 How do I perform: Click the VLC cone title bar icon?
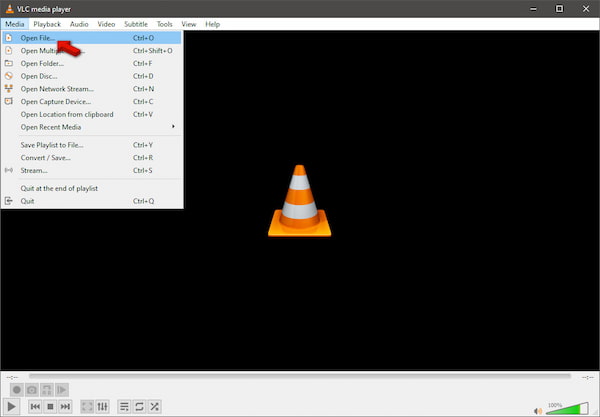click(x=10, y=9)
